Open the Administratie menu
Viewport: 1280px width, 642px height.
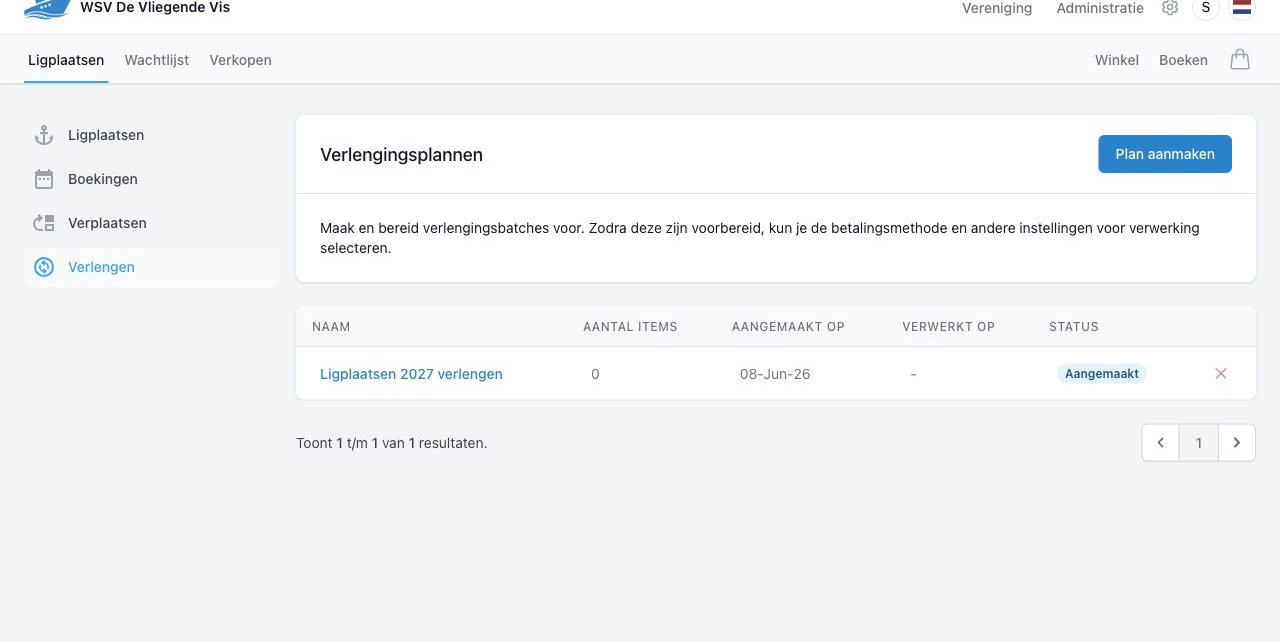(x=1100, y=8)
